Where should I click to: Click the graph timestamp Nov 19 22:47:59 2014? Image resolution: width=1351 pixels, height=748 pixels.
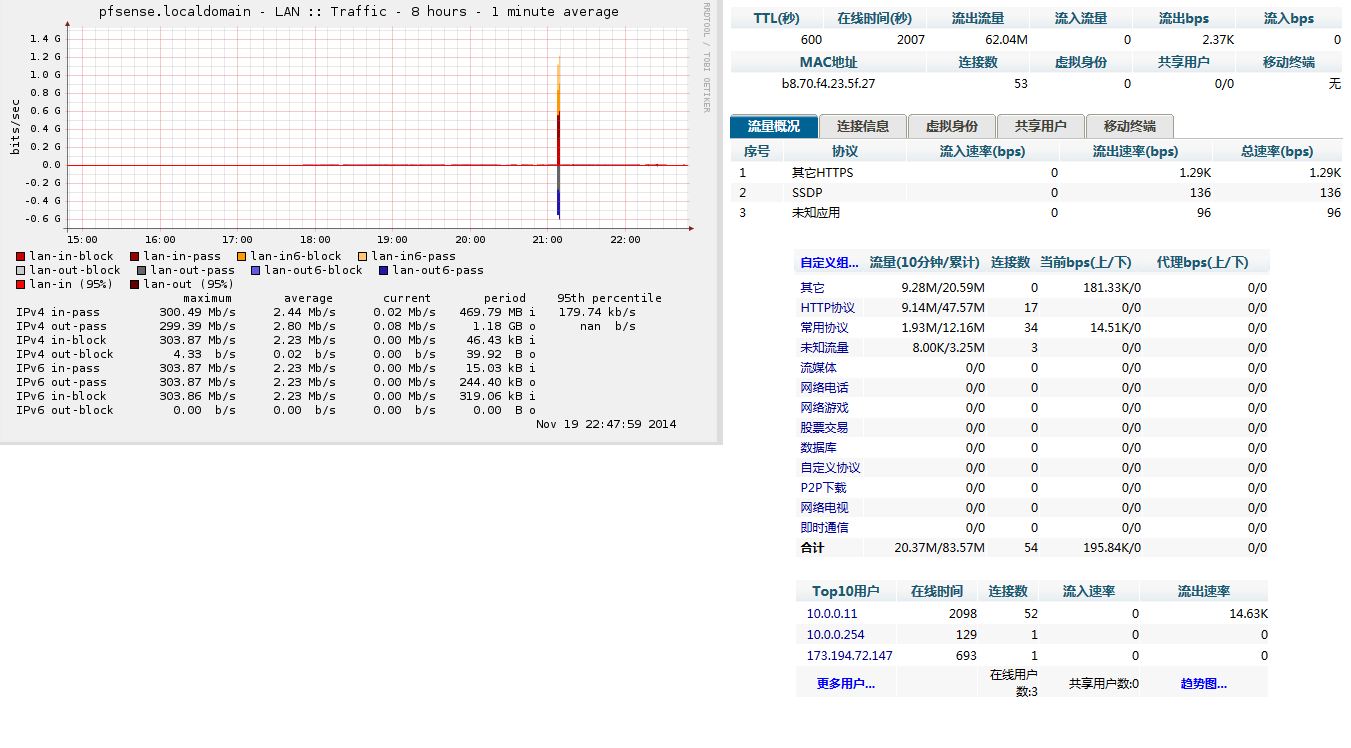(x=606, y=424)
